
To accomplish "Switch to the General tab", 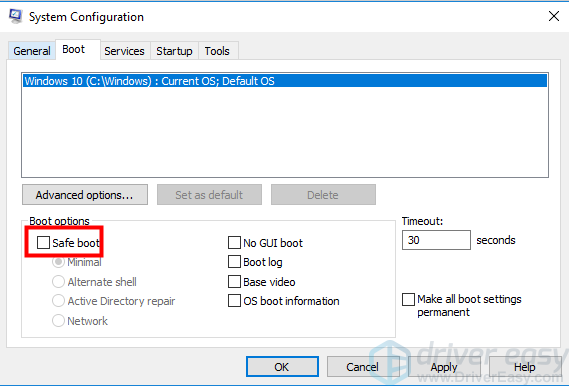I will 32,51.
